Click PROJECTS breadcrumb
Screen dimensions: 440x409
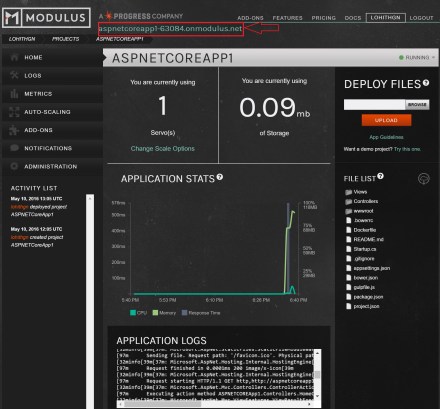[65, 39]
